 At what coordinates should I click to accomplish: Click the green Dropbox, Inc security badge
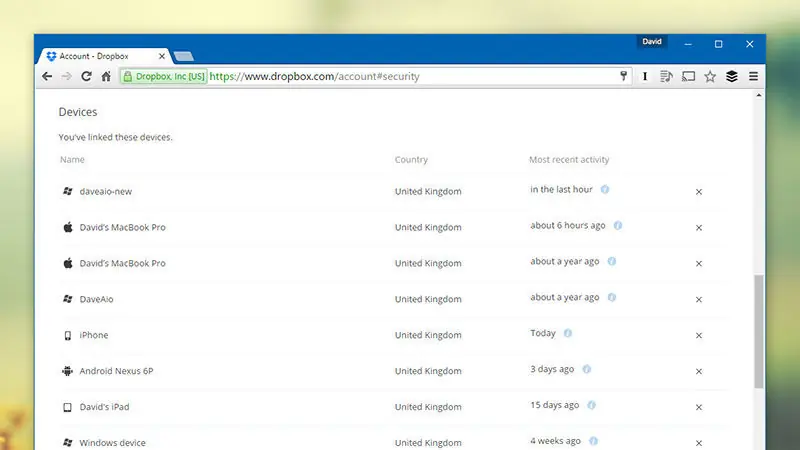pos(164,77)
